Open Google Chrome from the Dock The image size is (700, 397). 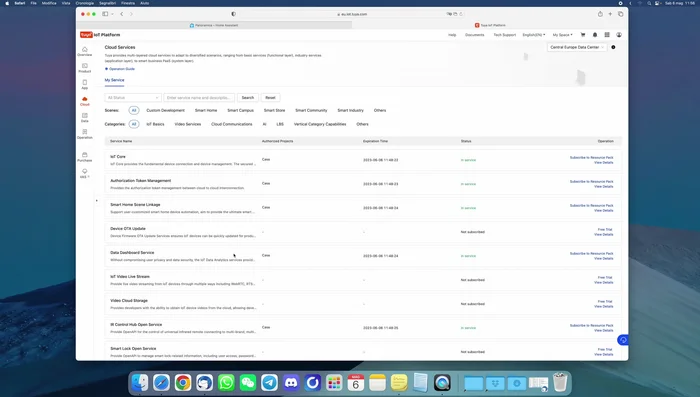click(x=183, y=383)
